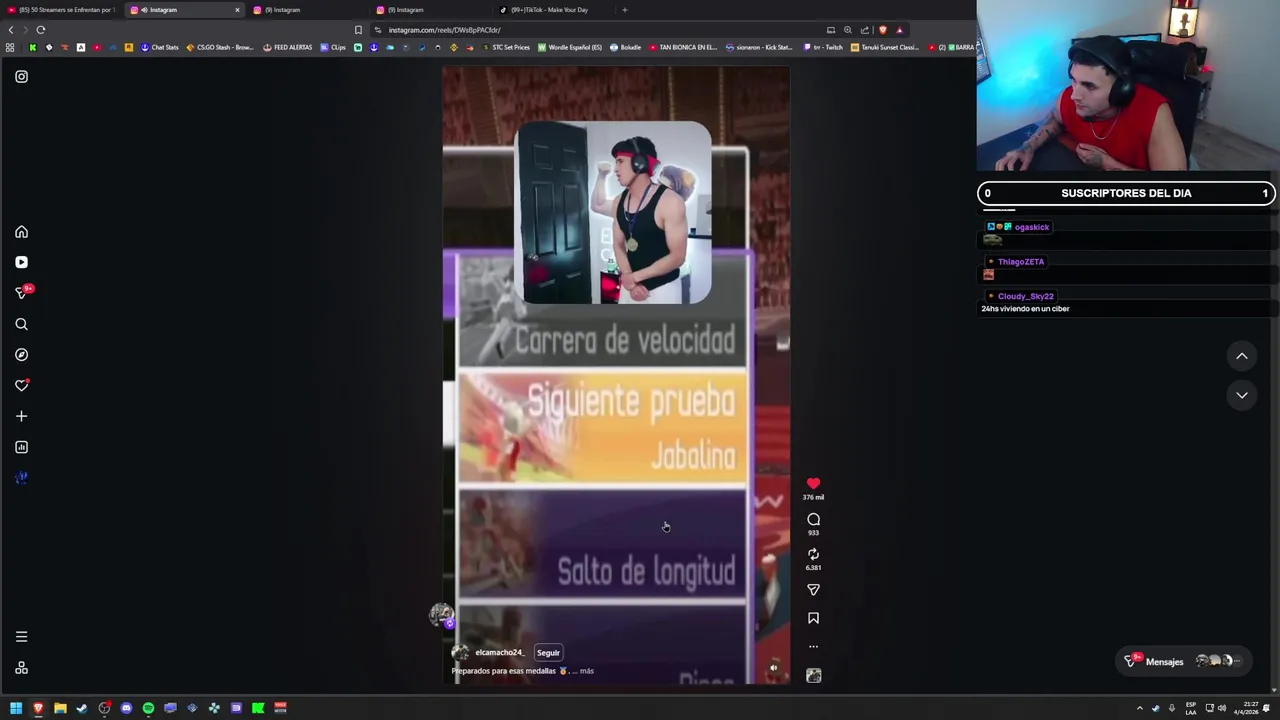This screenshot has width=1280, height=720.
Task: Open reel more options three dots
Action: coord(813,647)
